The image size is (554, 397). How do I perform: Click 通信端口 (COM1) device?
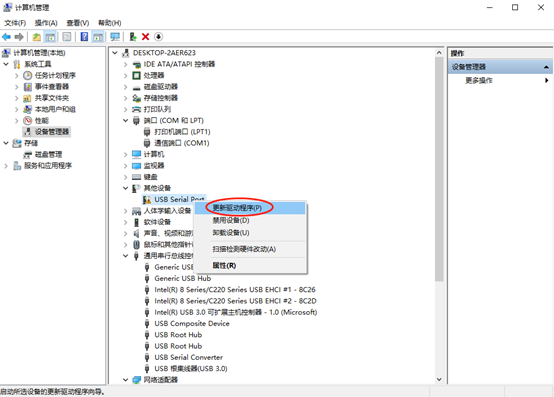[182, 143]
